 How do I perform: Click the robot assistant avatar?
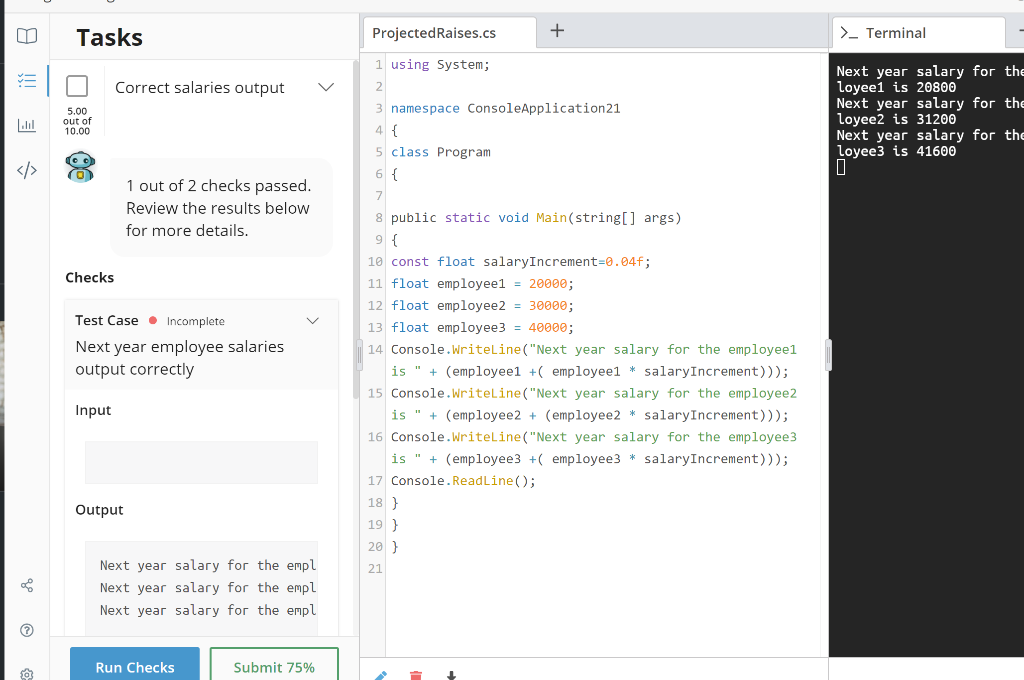[x=81, y=167]
